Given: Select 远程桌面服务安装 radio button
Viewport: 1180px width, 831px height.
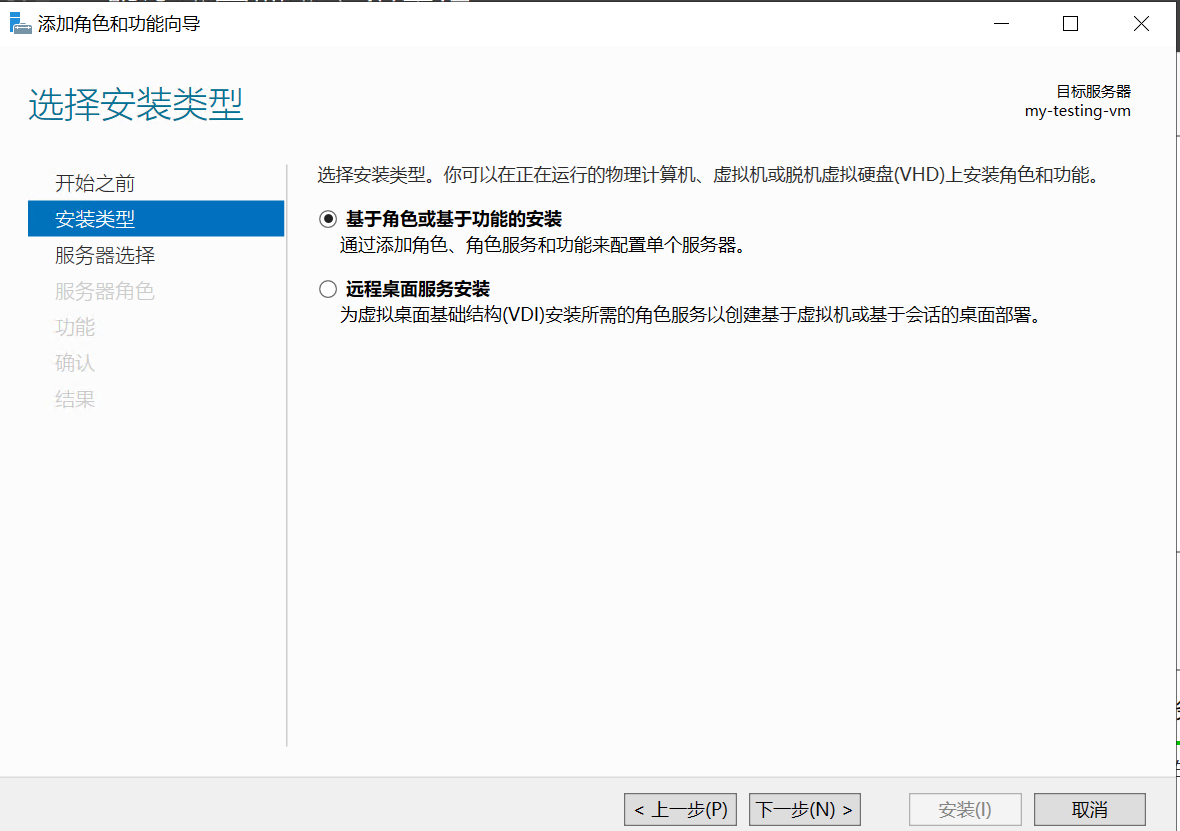Looking at the screenshot, I should (327, 289).
